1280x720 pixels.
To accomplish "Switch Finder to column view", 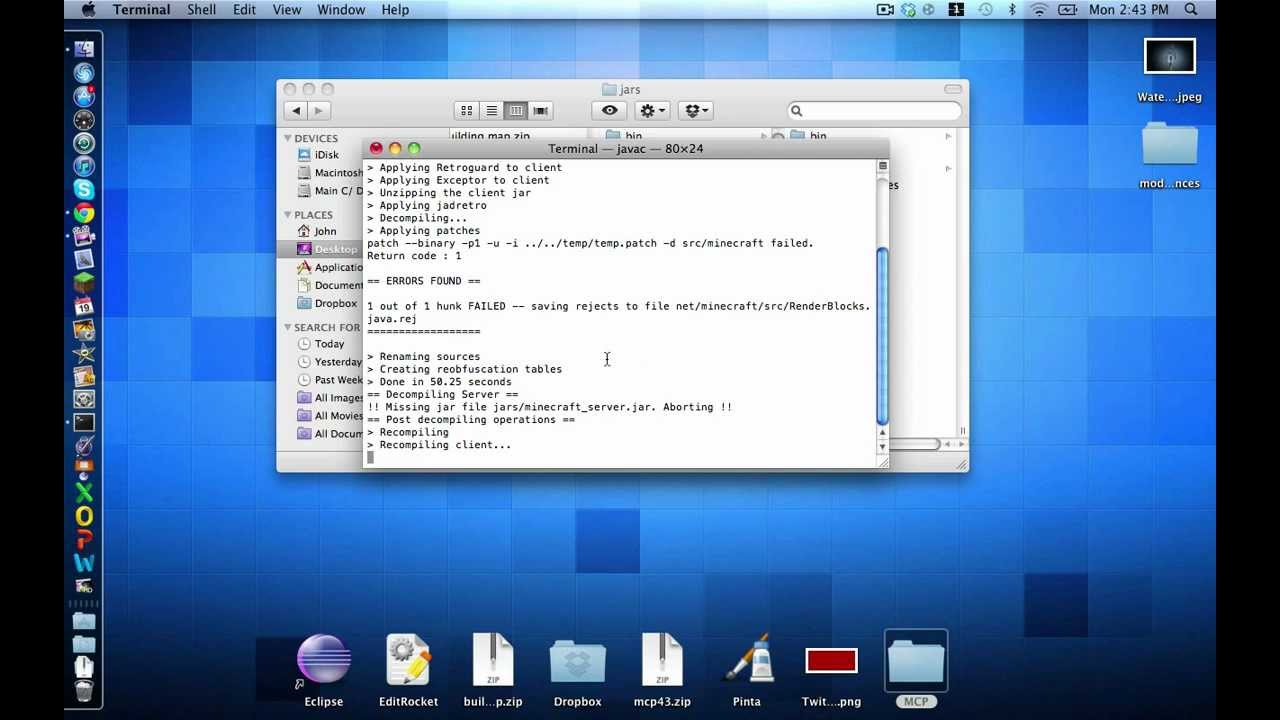I will (x=515, y=111).
